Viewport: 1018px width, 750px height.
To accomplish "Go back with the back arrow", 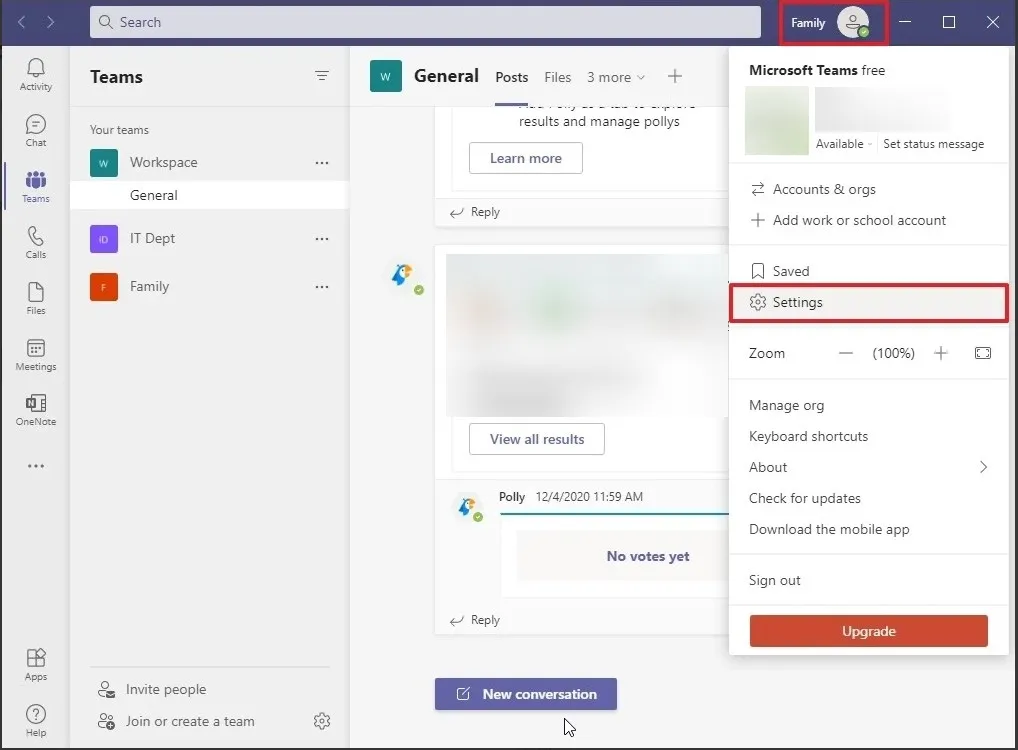I will tap(21, 22).
